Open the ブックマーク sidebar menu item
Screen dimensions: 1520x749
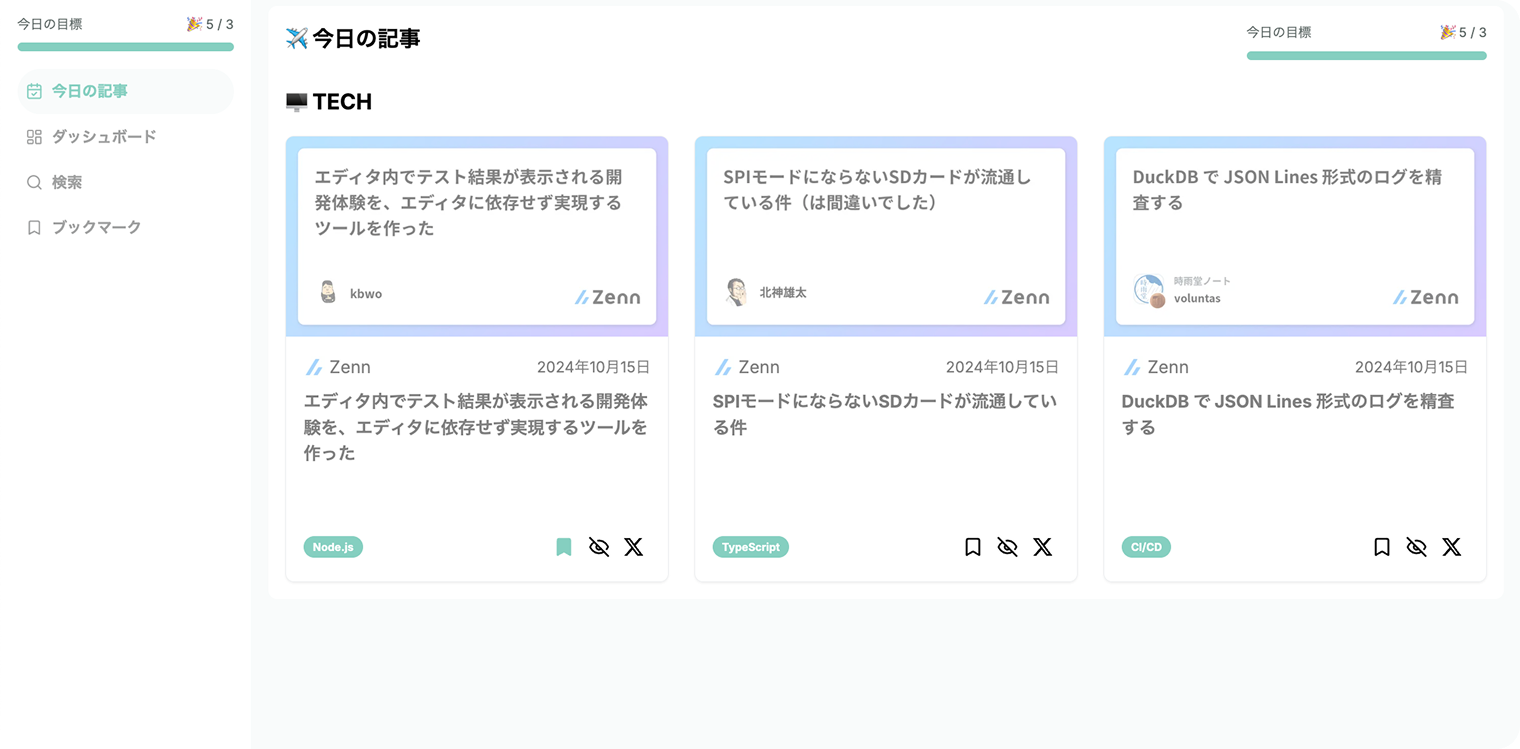(x=96, y=228)
